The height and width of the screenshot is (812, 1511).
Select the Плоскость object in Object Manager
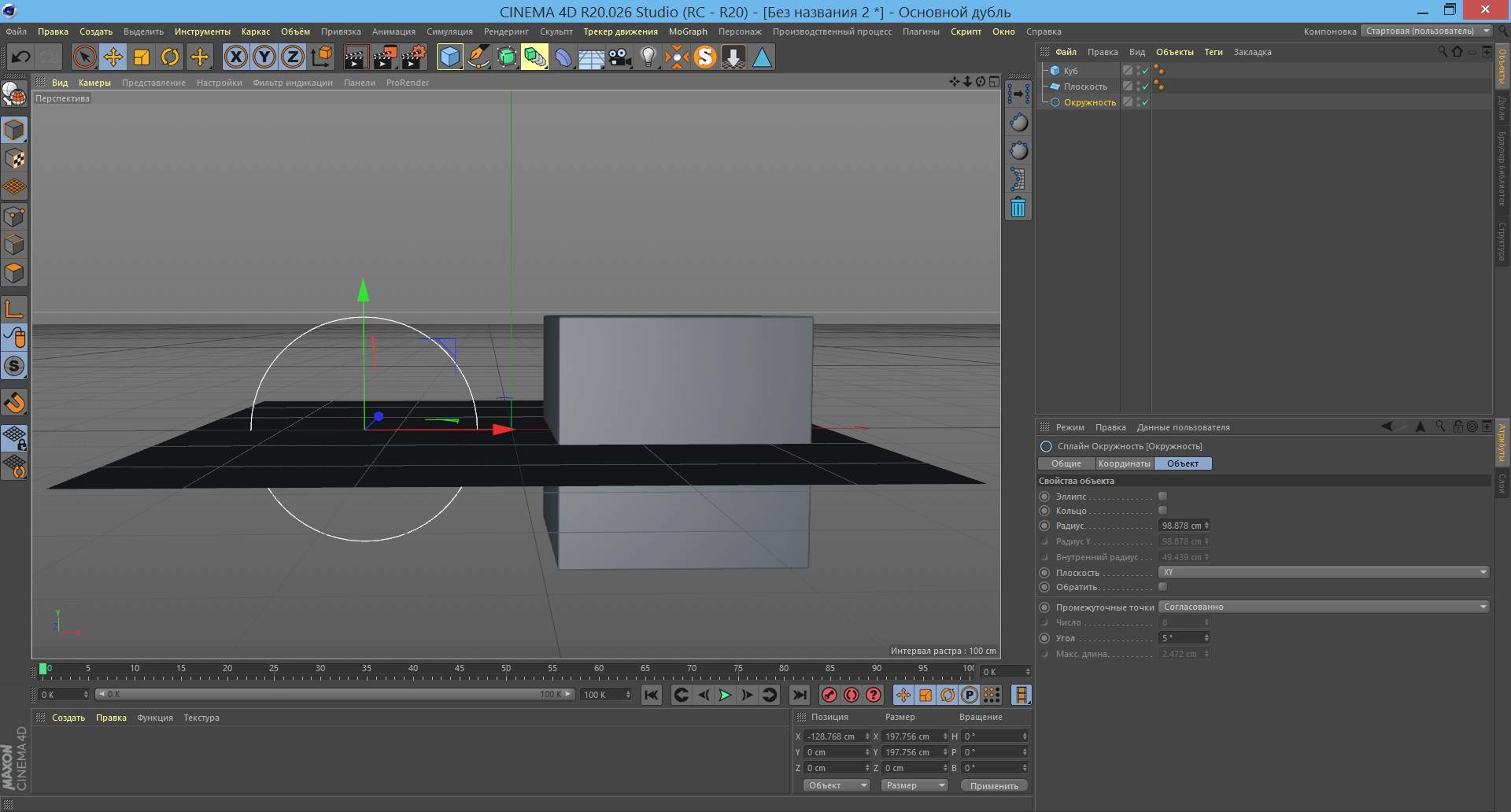point(1085,87)
